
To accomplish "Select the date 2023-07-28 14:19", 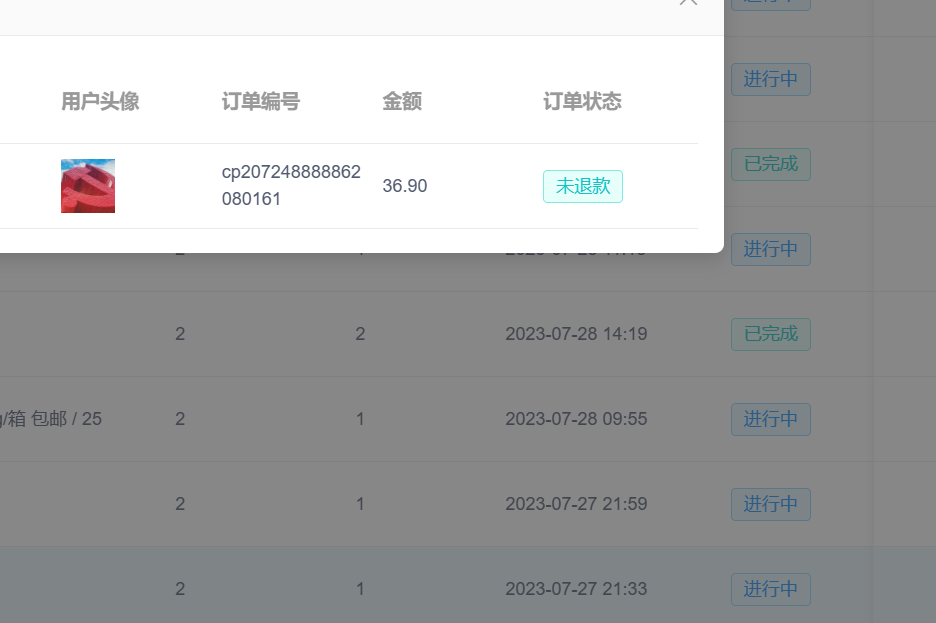I will point(576,334).
